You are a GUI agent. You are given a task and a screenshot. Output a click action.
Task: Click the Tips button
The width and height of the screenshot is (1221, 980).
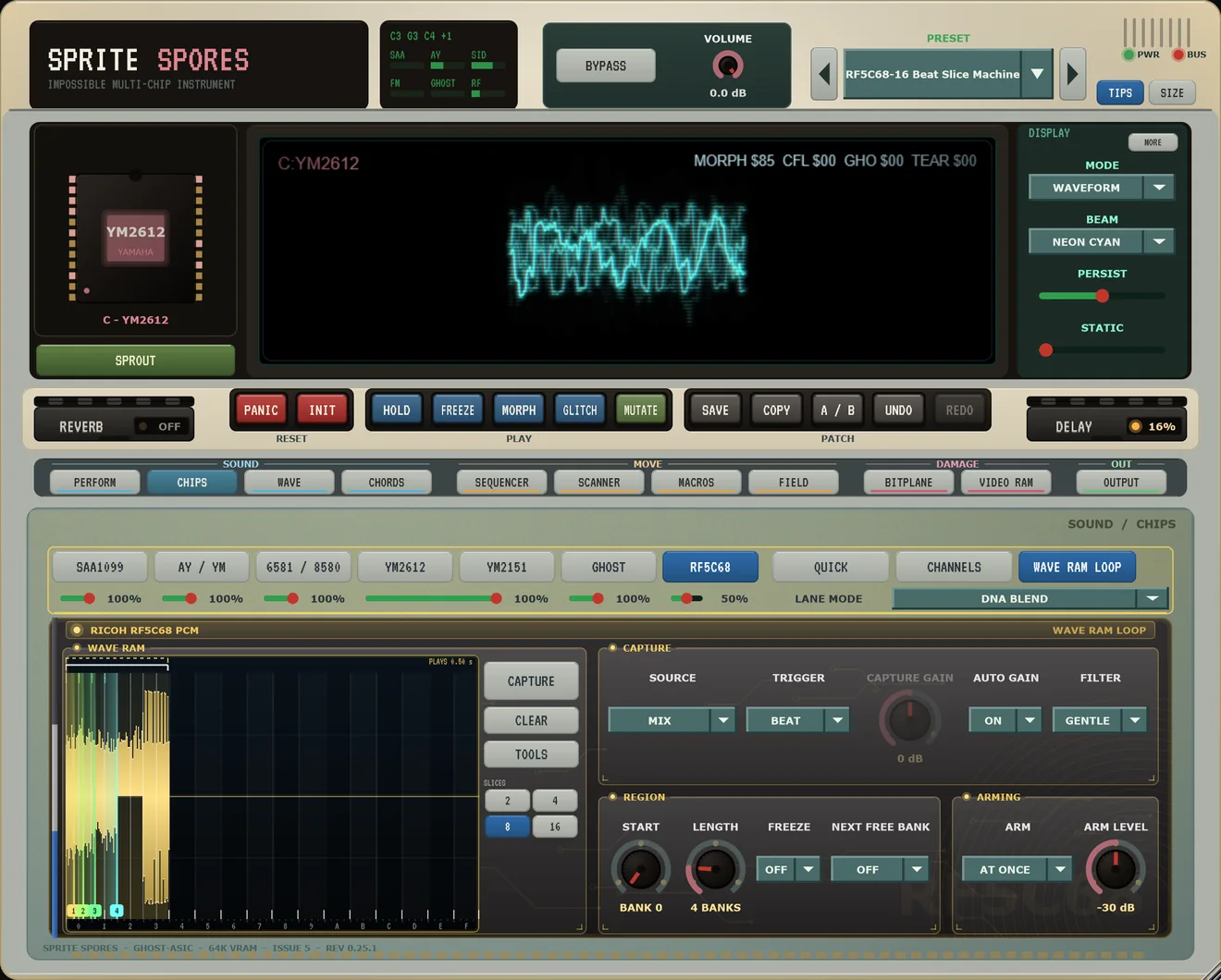[1120, 92]
